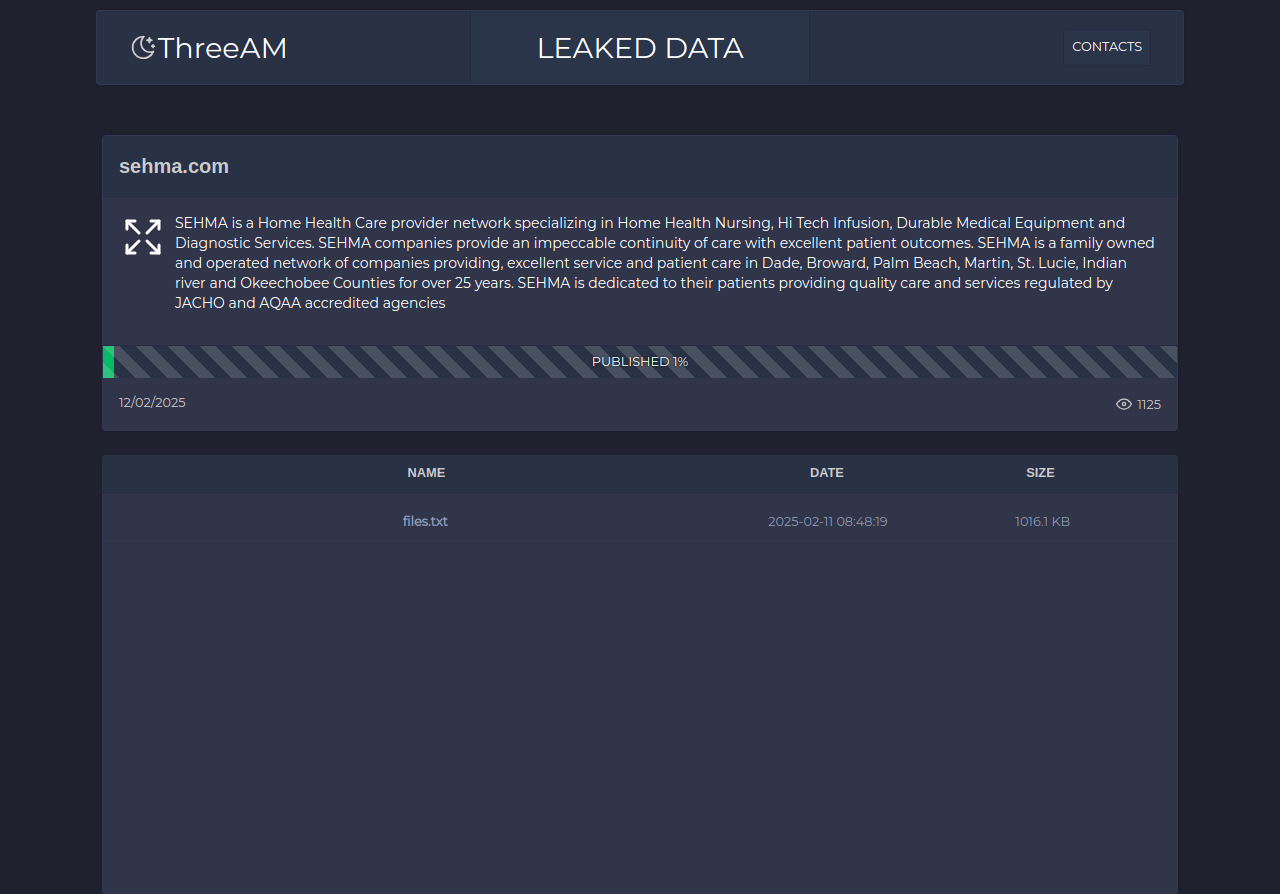
Task: Sort by the DATE column header
Action: (826, 473)
